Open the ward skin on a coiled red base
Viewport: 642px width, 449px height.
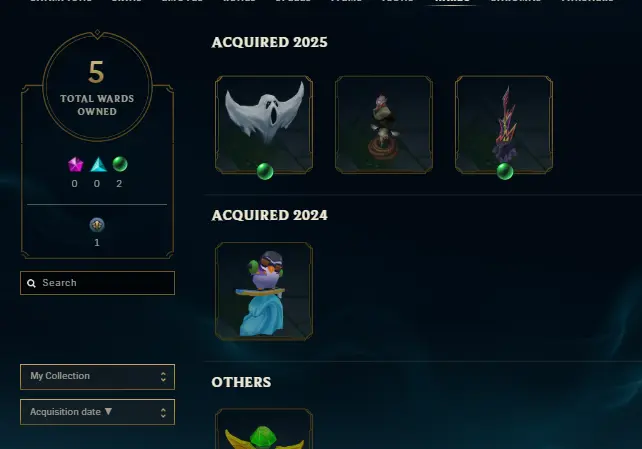[384, 124]
